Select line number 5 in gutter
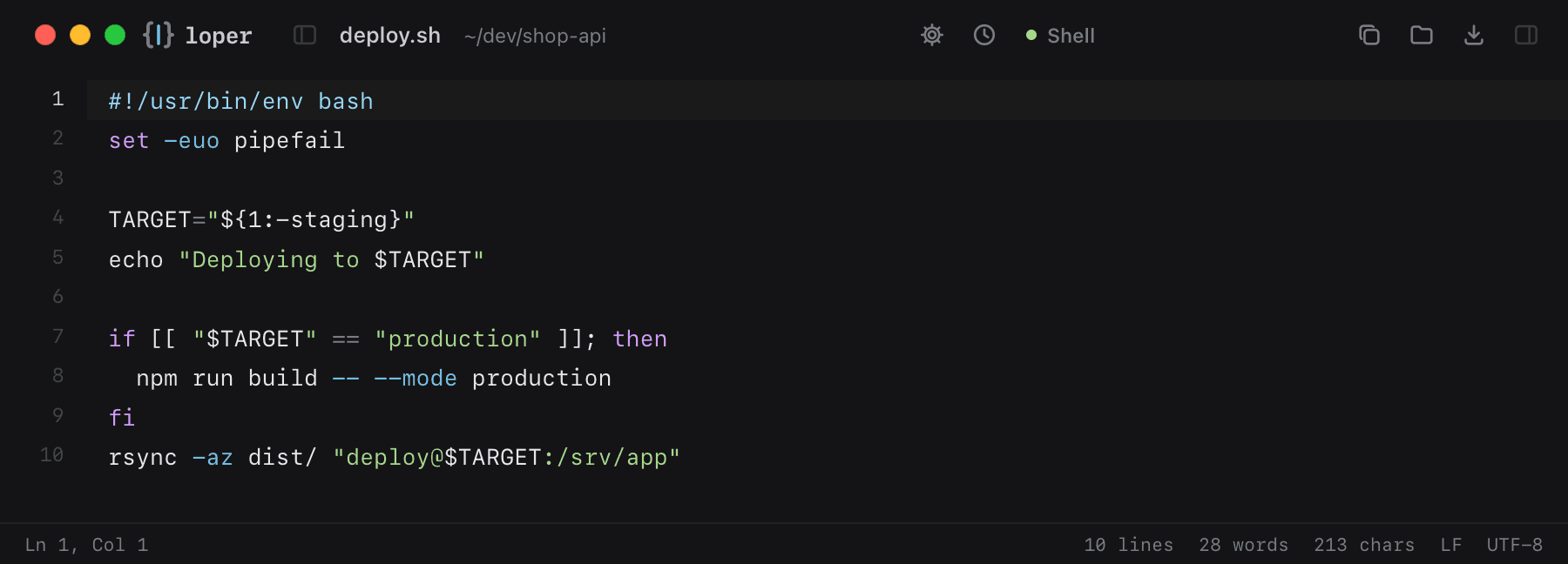This screenshot has width=1568, height=564. pos(57,258)
